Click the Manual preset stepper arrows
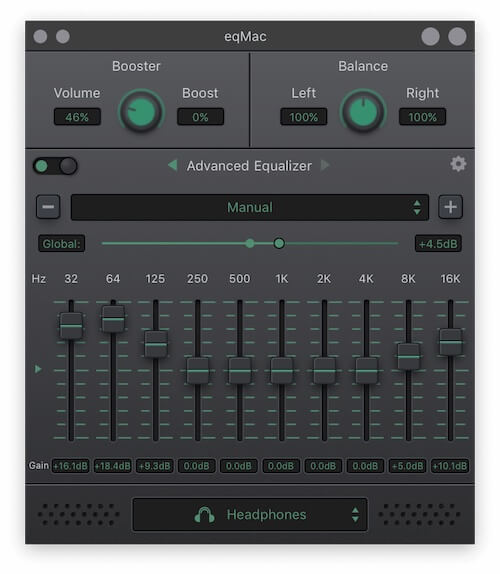This screenshot has width=500, height=574. tap(417, 207)
